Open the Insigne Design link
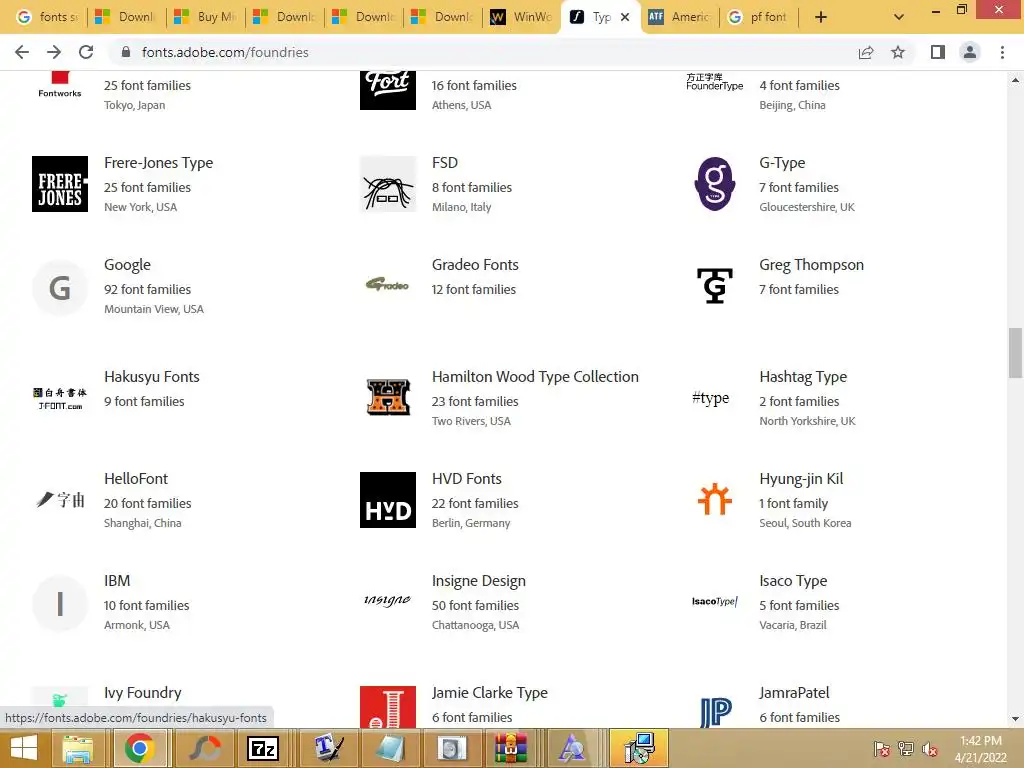The height and width of the screenshot is (768, 1024). tap(479, 581)
